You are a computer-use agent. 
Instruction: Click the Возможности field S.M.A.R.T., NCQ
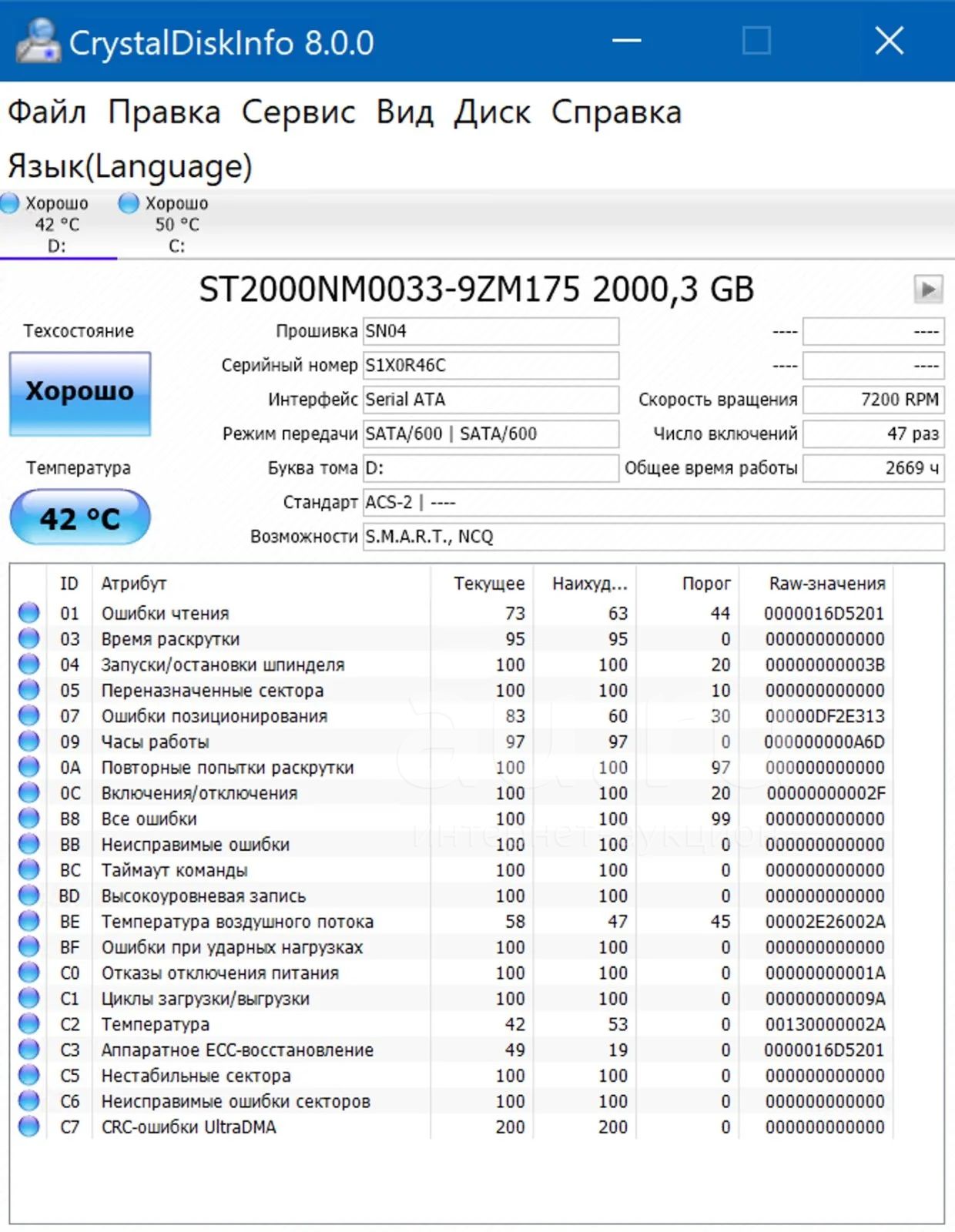[x=654, y=536]
